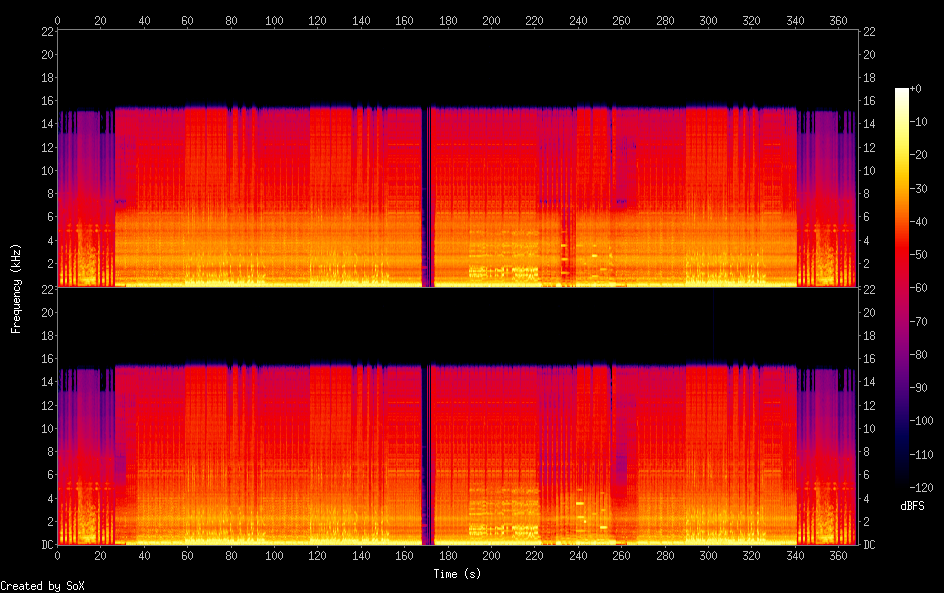The image size is (944, 593).
Task: Select the "Time (s)" axis label
Action: pyautogui.click(x=457, y=574)
